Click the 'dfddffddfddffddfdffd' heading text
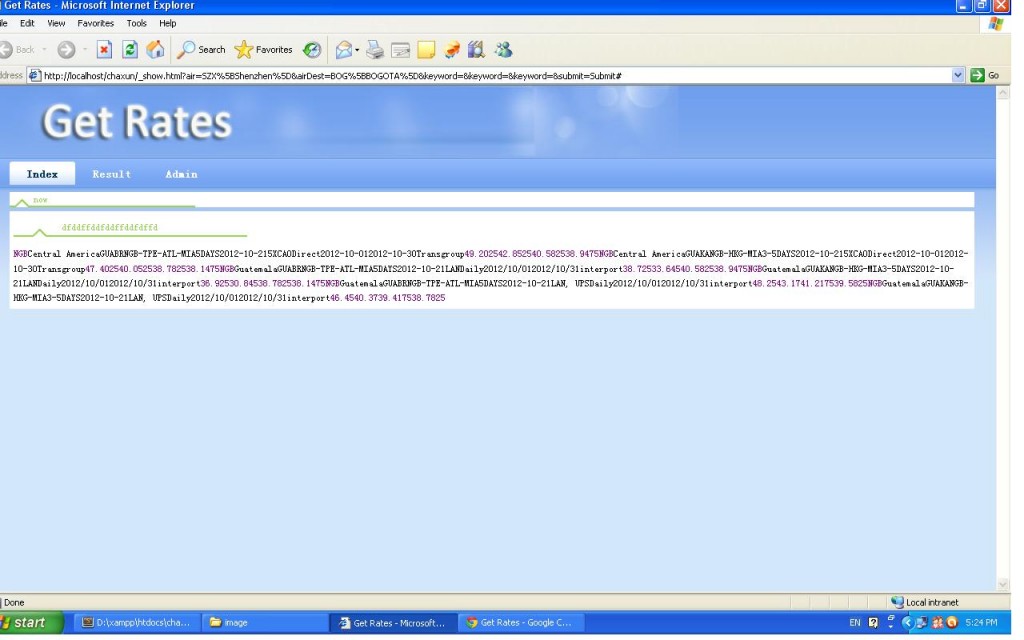1024x640 pixels. [110, 227]
